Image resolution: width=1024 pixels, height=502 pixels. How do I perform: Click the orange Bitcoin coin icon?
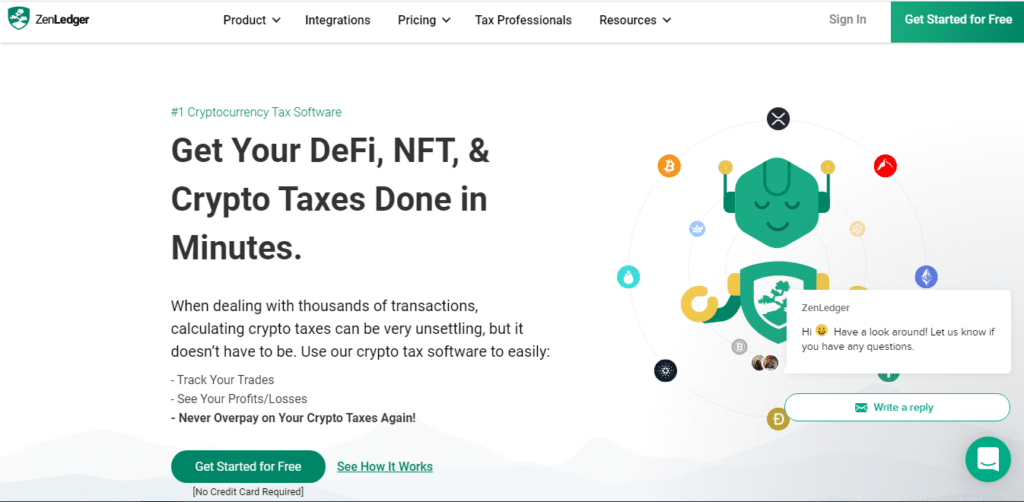(x=669, y=166)
